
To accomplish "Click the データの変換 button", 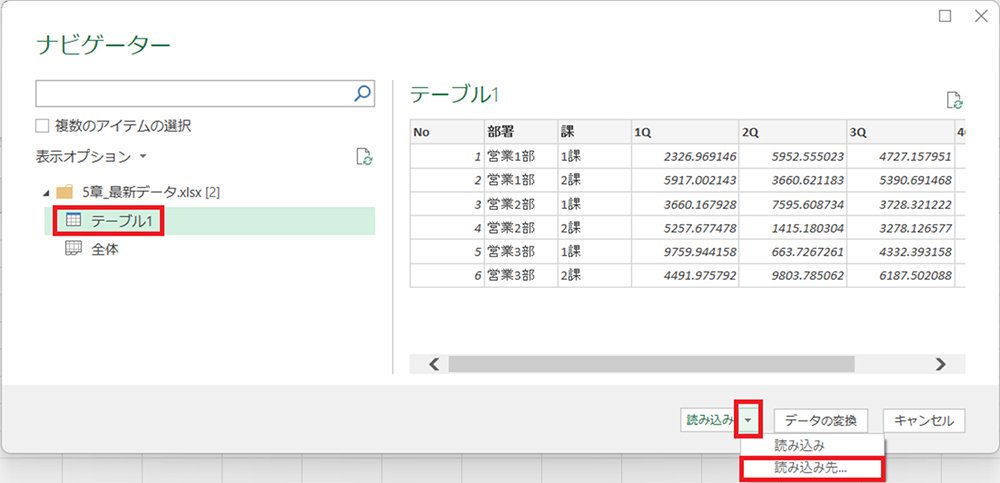I will (x=821, y=420).
